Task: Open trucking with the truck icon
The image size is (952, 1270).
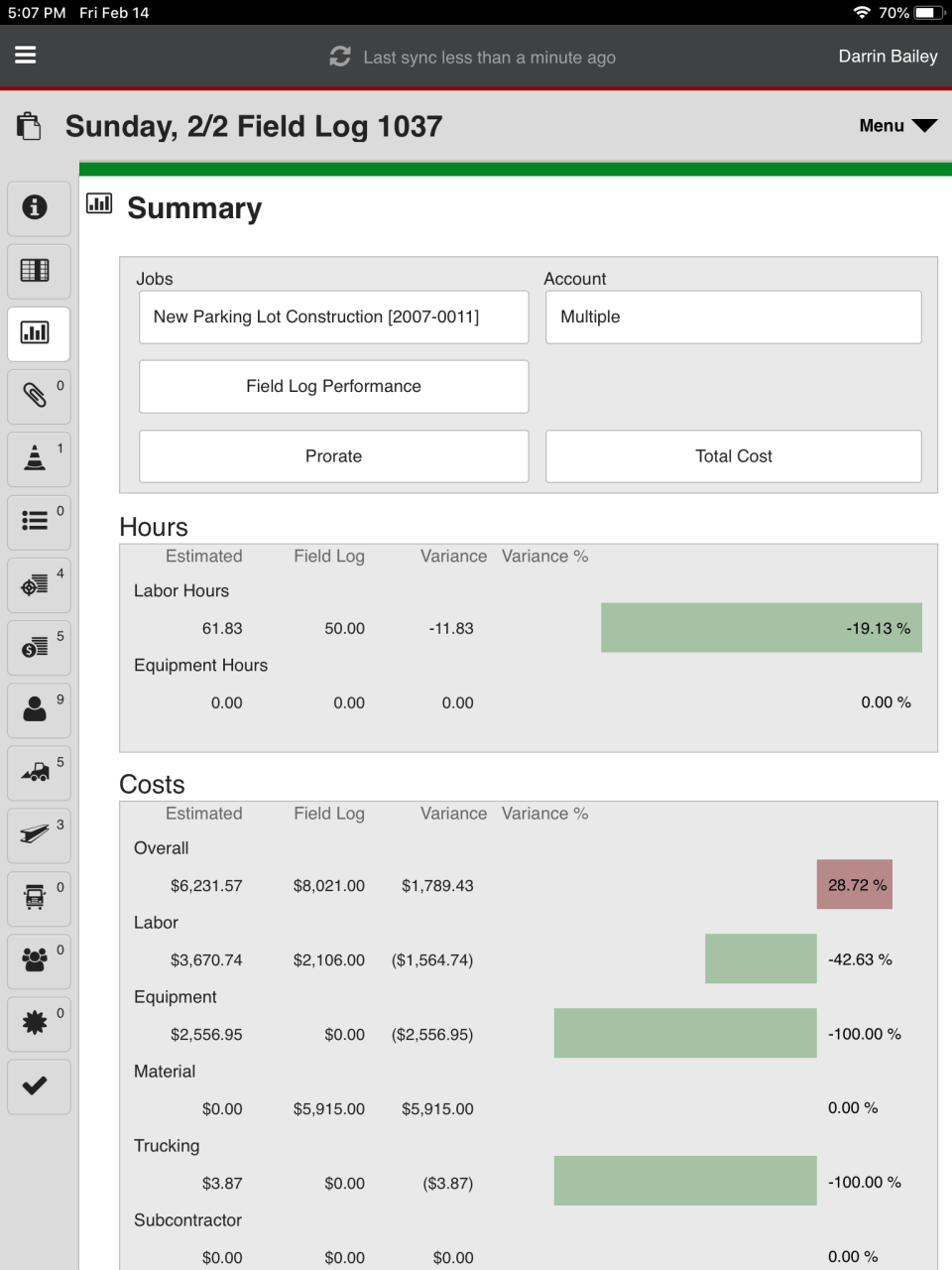Action: click(38, 898)
